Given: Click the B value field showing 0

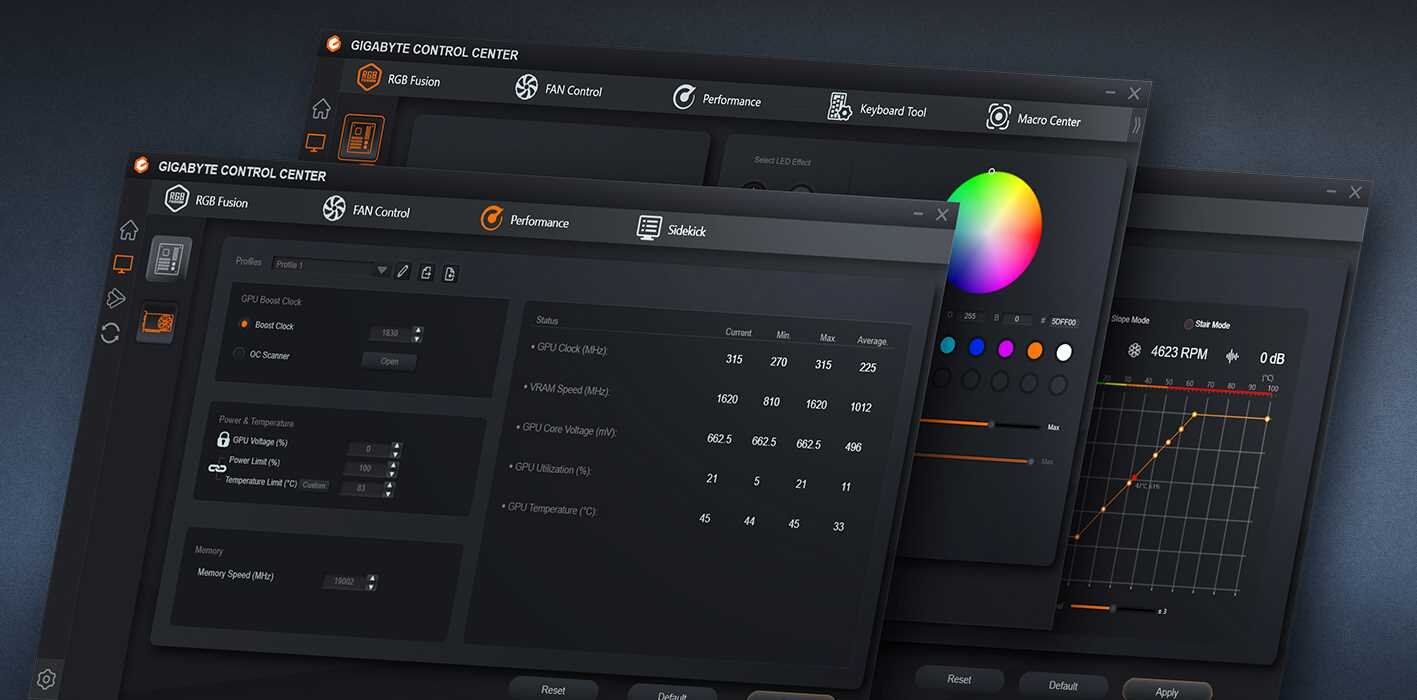Looking at the screenshot, I should (x=1017, y=319).
